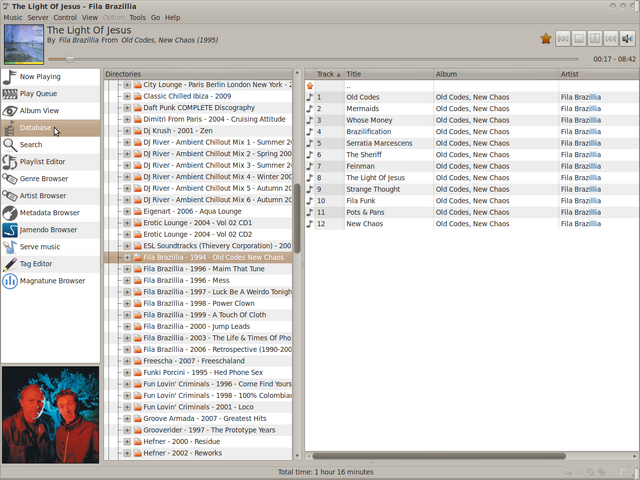Open the Magnatune Browser
This screenshot has width=640, height=480.
pyautogui.click(x=50, y=281)
